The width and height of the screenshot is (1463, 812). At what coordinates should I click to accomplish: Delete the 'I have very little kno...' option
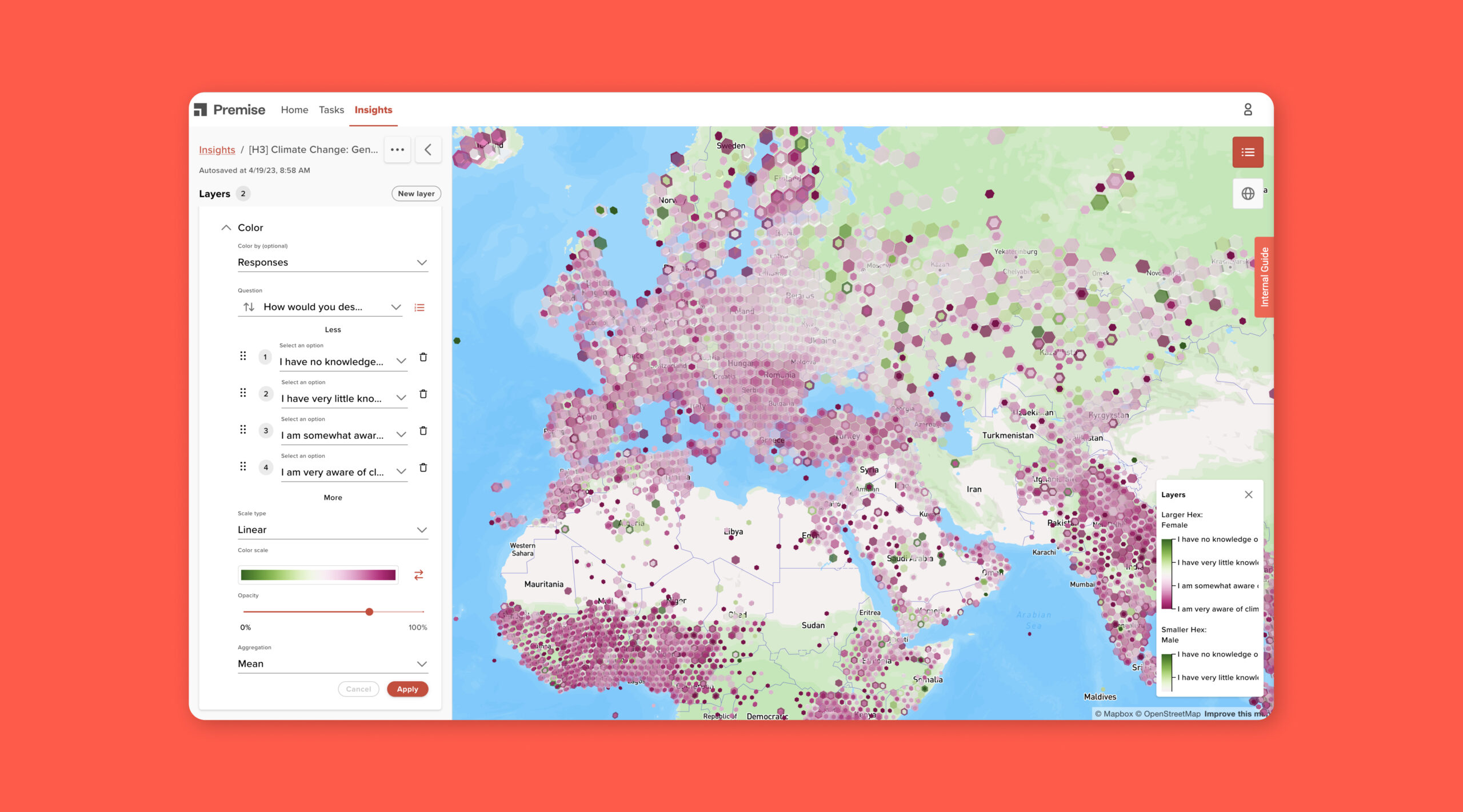pos(423,394)
